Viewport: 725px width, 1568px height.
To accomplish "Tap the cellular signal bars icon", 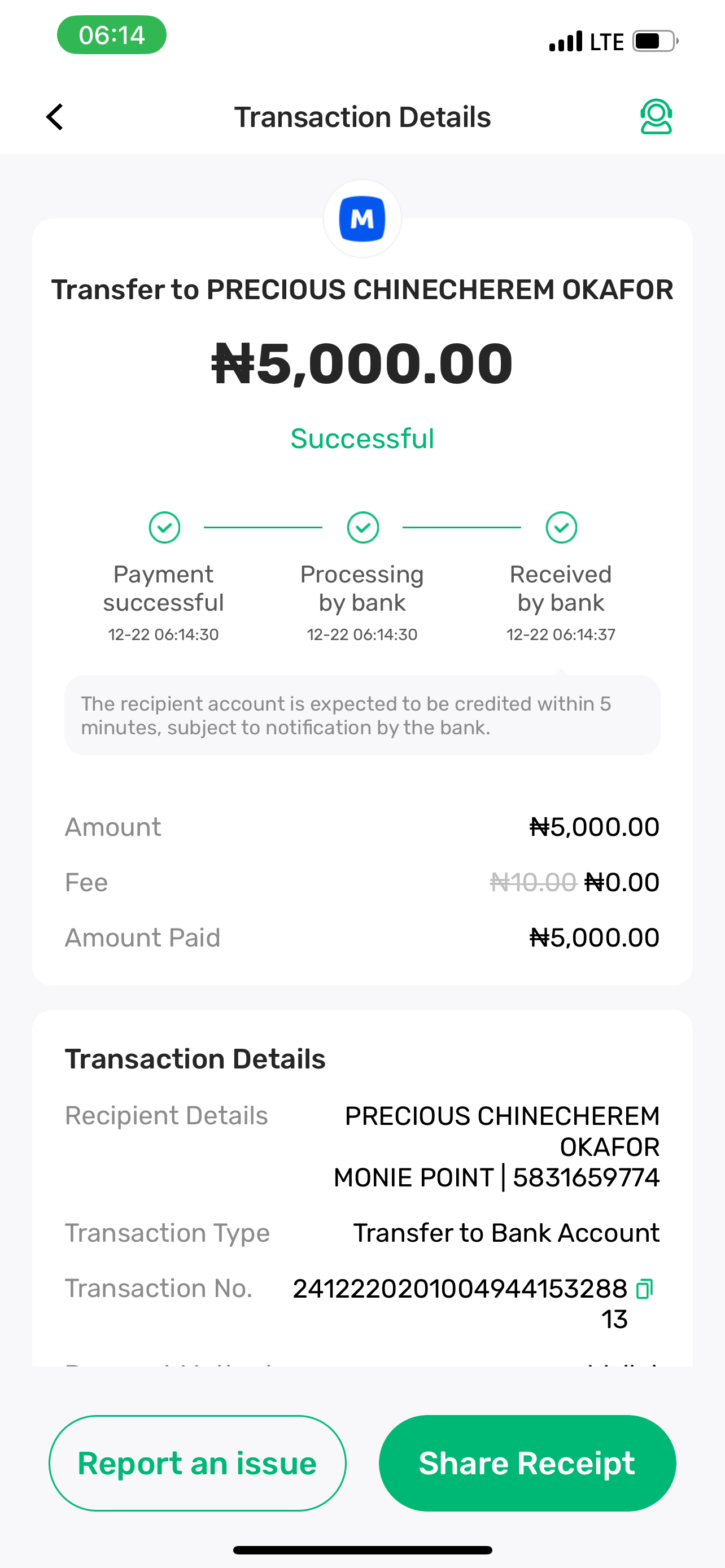I will [566, 41].
